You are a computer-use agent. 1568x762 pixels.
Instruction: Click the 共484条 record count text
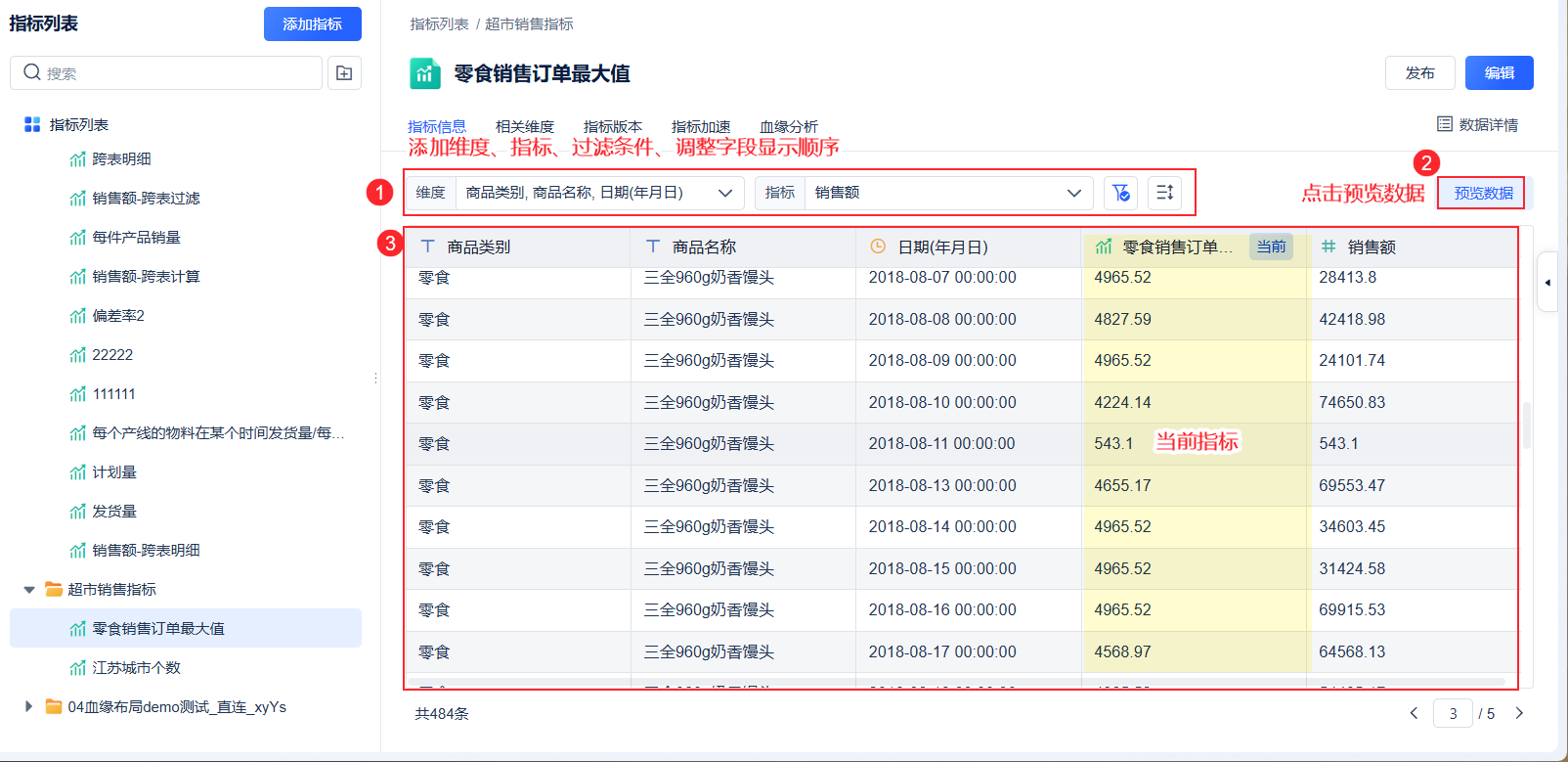click(x=442, y=713)
